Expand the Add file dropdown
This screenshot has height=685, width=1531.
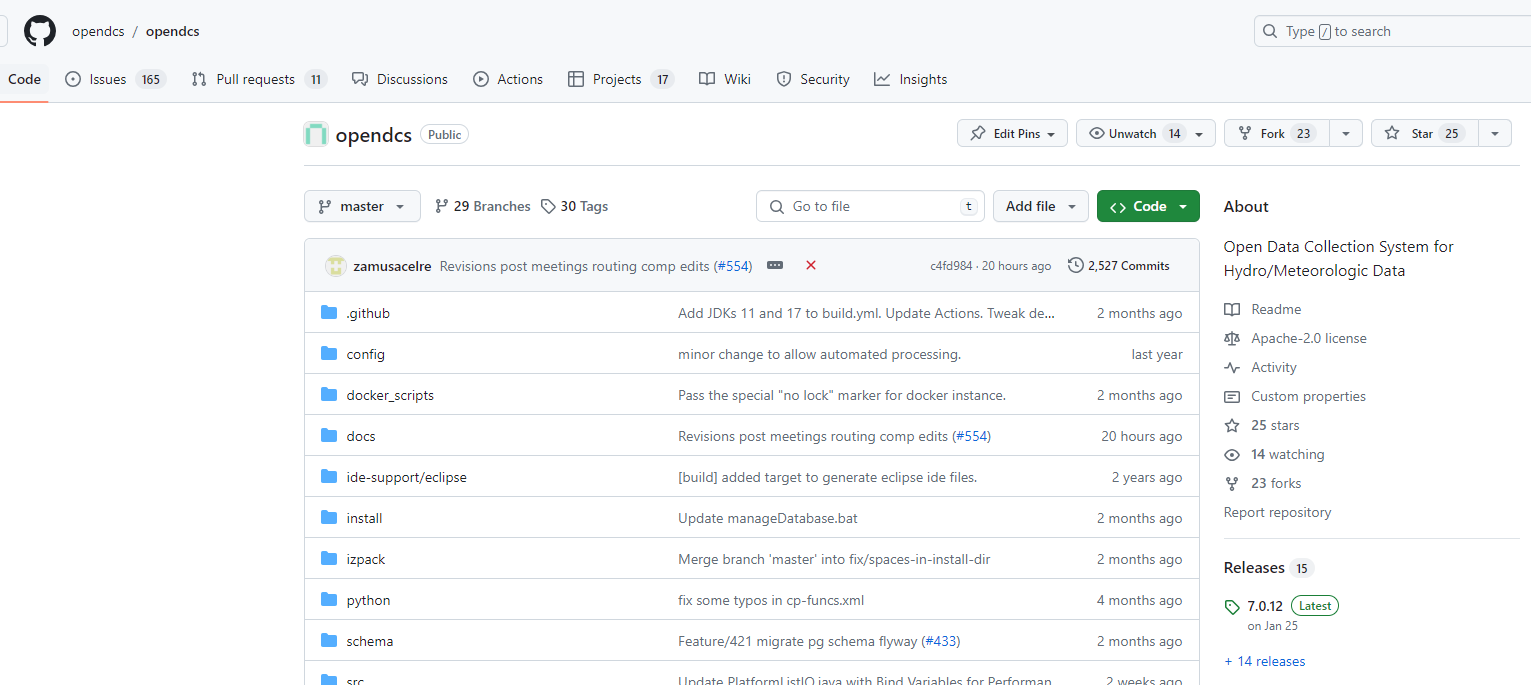point(1041,207)
